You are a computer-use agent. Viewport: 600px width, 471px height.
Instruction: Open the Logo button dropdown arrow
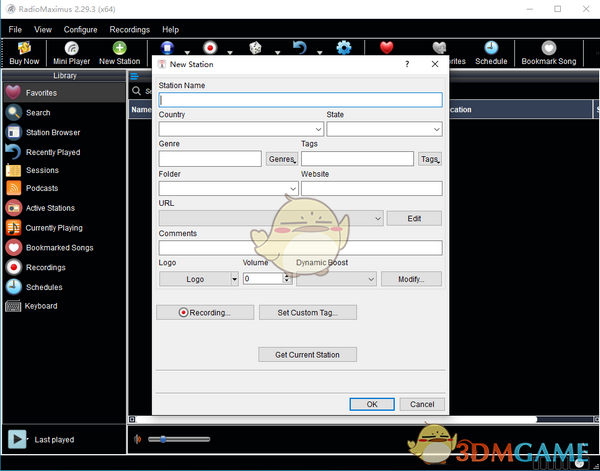tap(235, 279)
